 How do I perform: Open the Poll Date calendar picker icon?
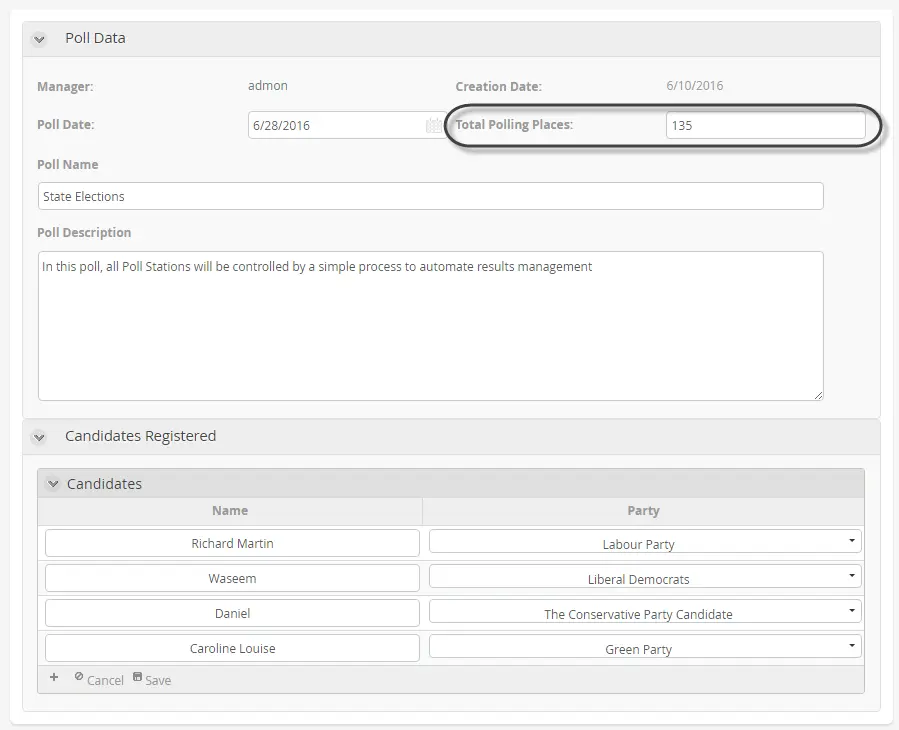point(434,125)
